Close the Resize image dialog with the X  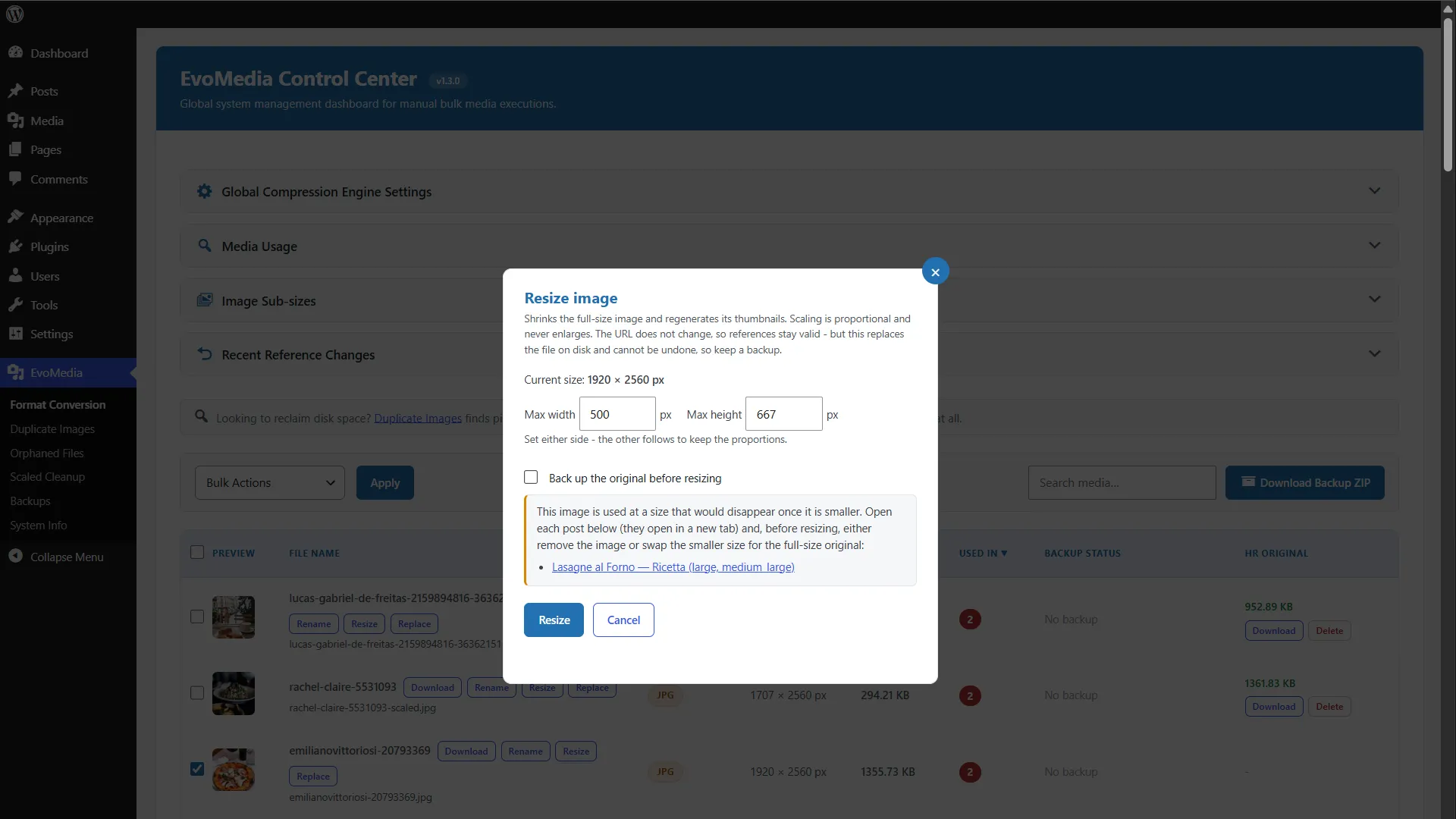935,271
